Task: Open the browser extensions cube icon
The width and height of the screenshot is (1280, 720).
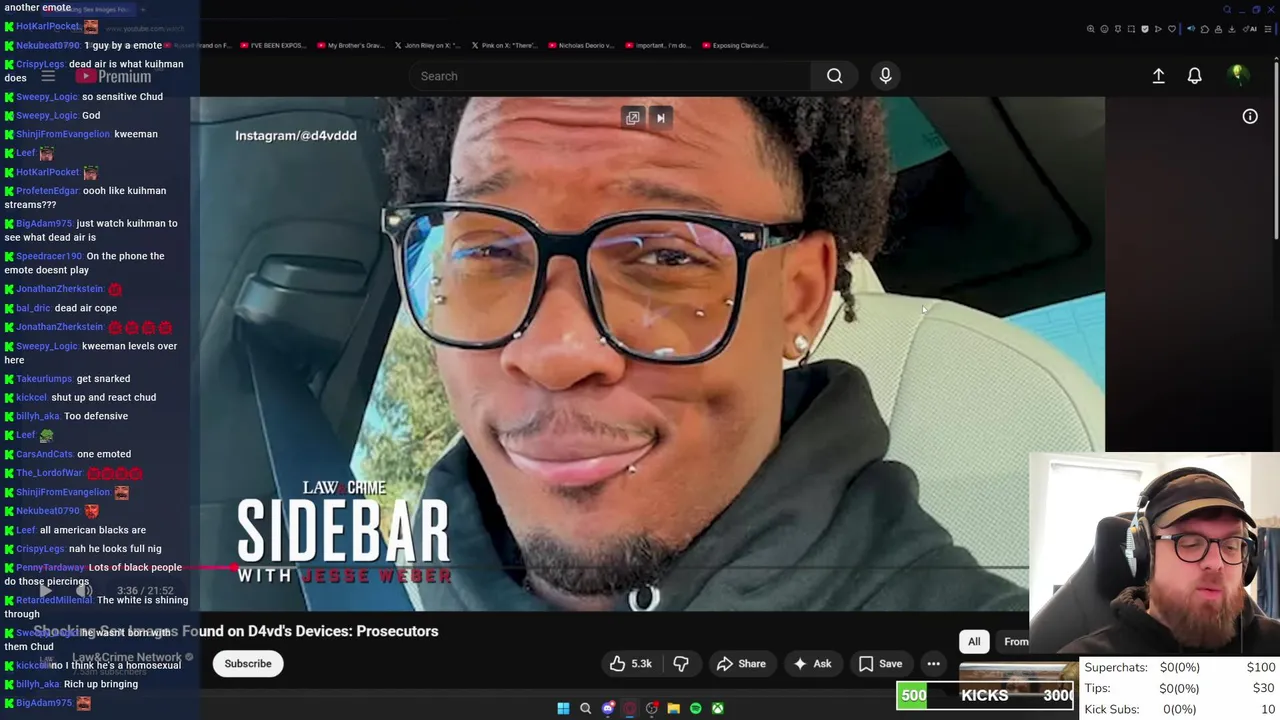Action: 1205,29
